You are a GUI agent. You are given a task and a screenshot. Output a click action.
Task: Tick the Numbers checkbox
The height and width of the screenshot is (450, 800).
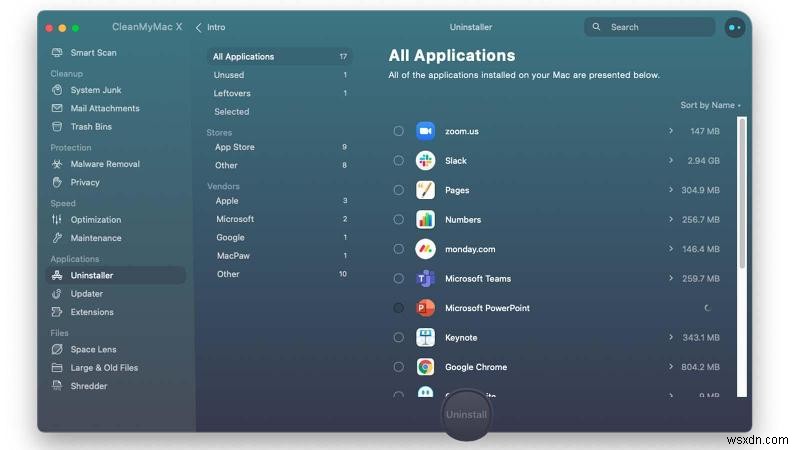398,219
